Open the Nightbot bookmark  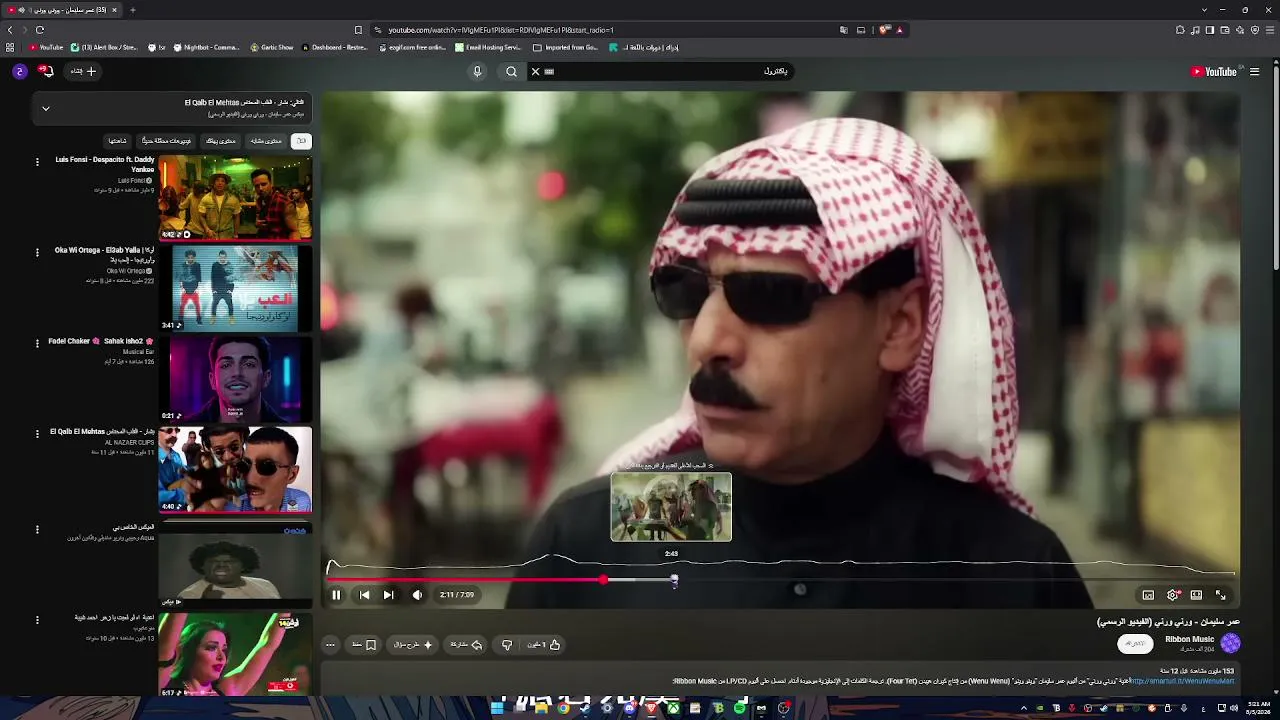207,47
